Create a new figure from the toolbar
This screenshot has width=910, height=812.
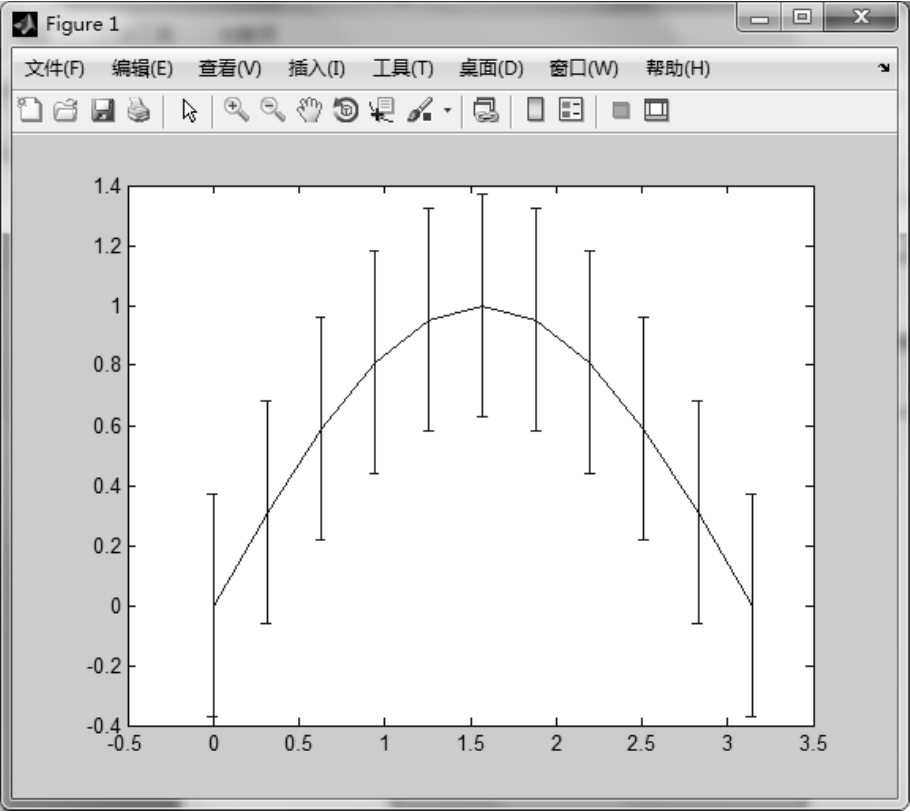(x=31, y=111)
